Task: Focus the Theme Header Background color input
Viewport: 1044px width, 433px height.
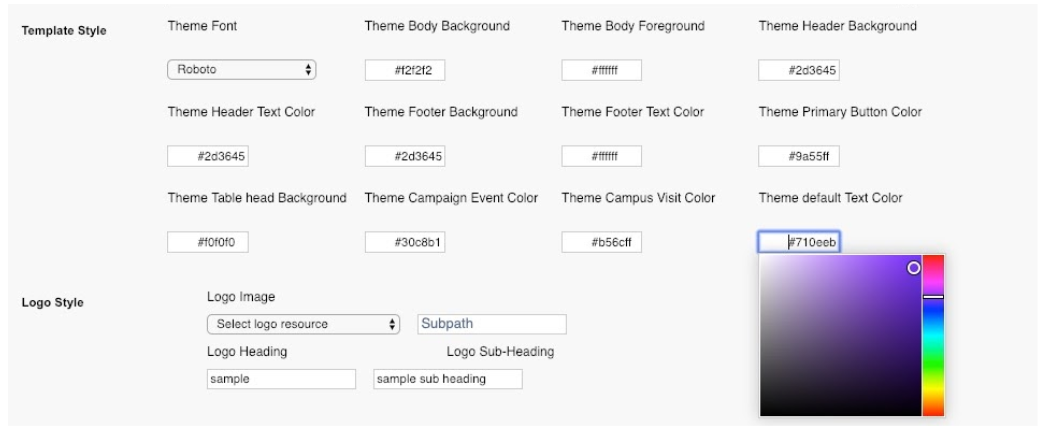Action: [x=798, y=70]
